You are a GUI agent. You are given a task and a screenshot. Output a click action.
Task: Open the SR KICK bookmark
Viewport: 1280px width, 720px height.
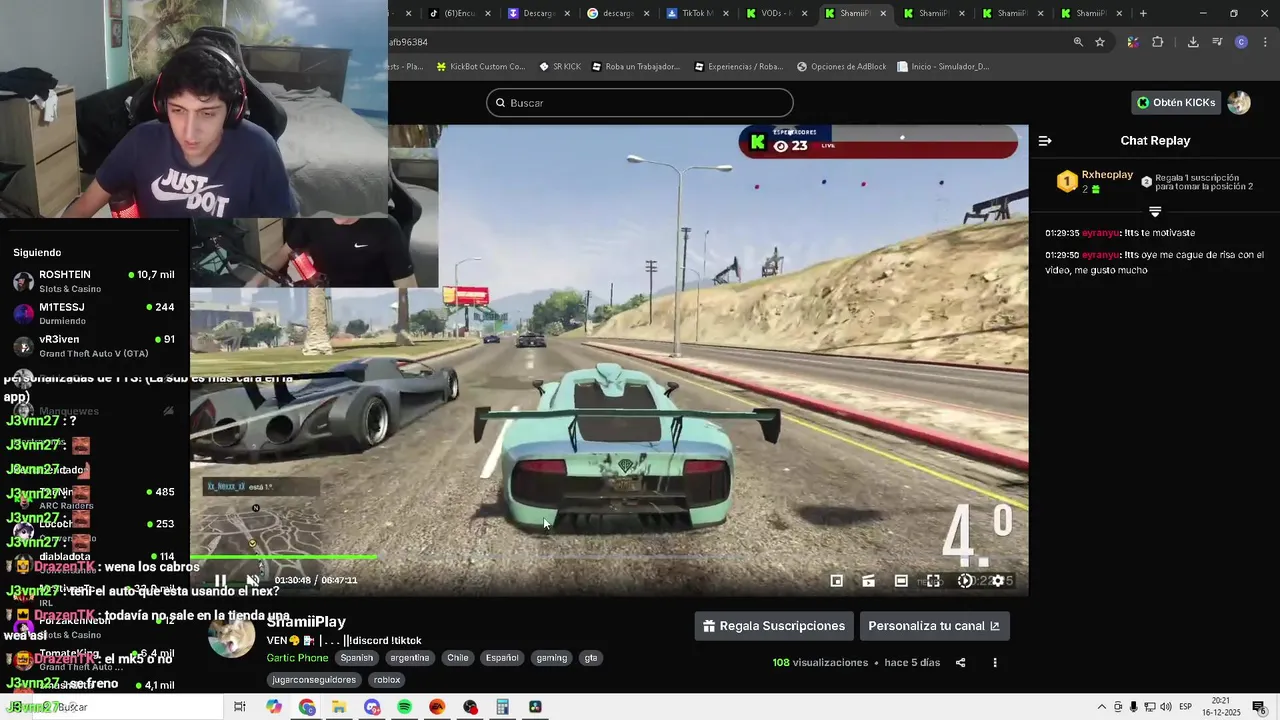pos(560,67)
